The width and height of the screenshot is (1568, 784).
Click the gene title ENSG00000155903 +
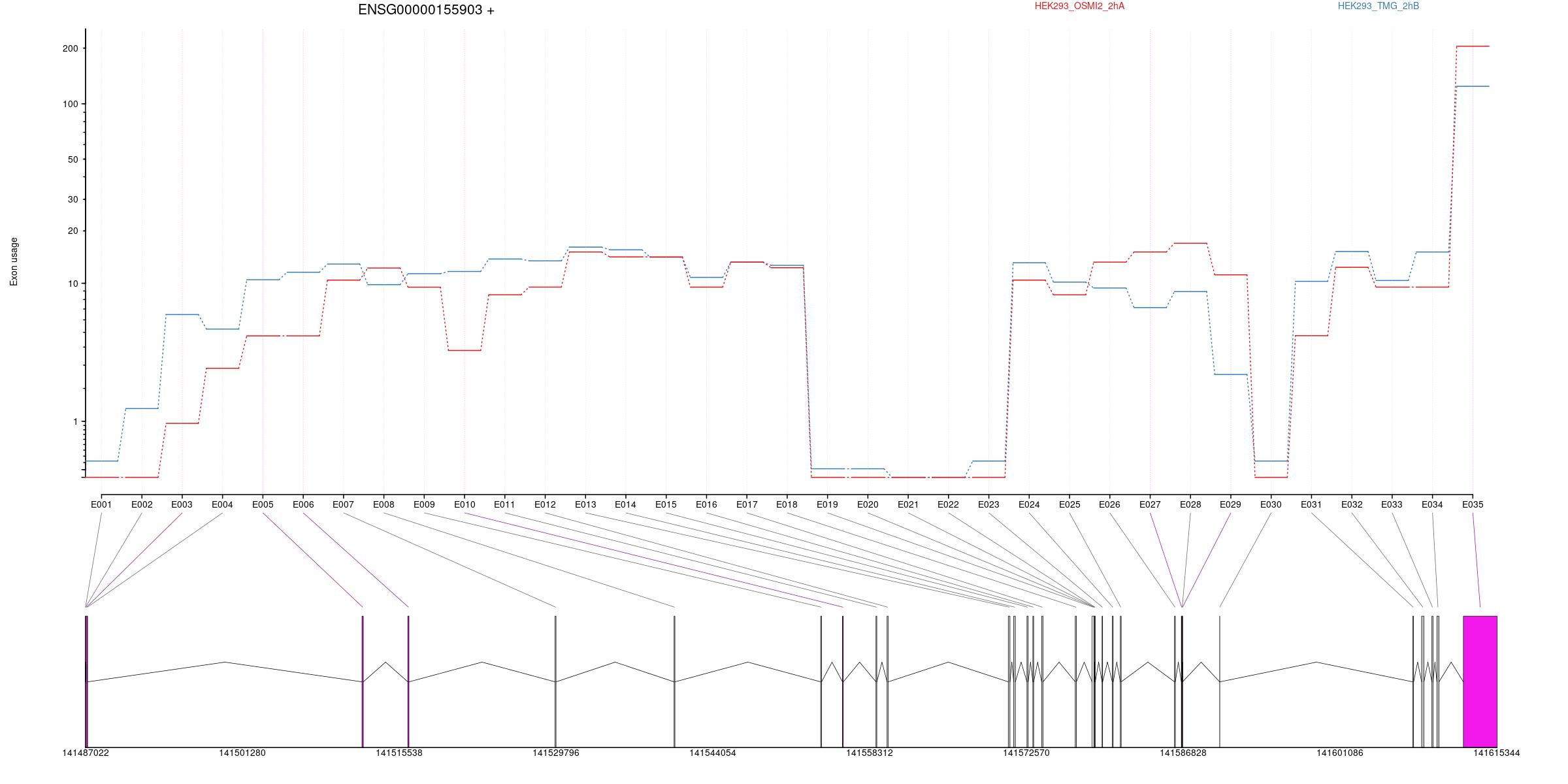pos(426,10)
